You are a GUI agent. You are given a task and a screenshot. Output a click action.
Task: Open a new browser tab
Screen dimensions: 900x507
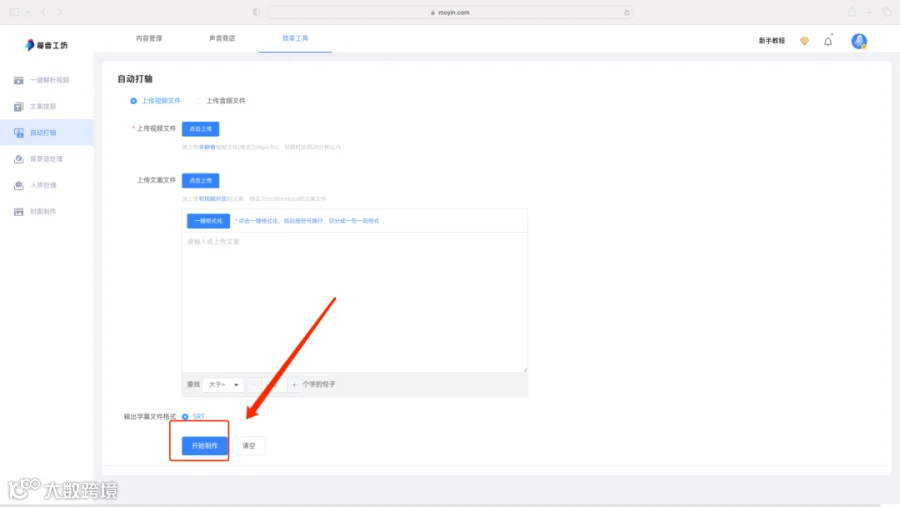[869, 12]
